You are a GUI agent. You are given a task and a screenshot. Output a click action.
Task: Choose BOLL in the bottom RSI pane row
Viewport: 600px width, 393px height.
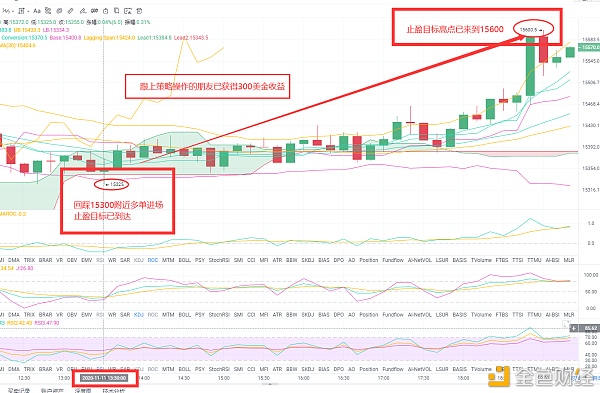point(184,369)
